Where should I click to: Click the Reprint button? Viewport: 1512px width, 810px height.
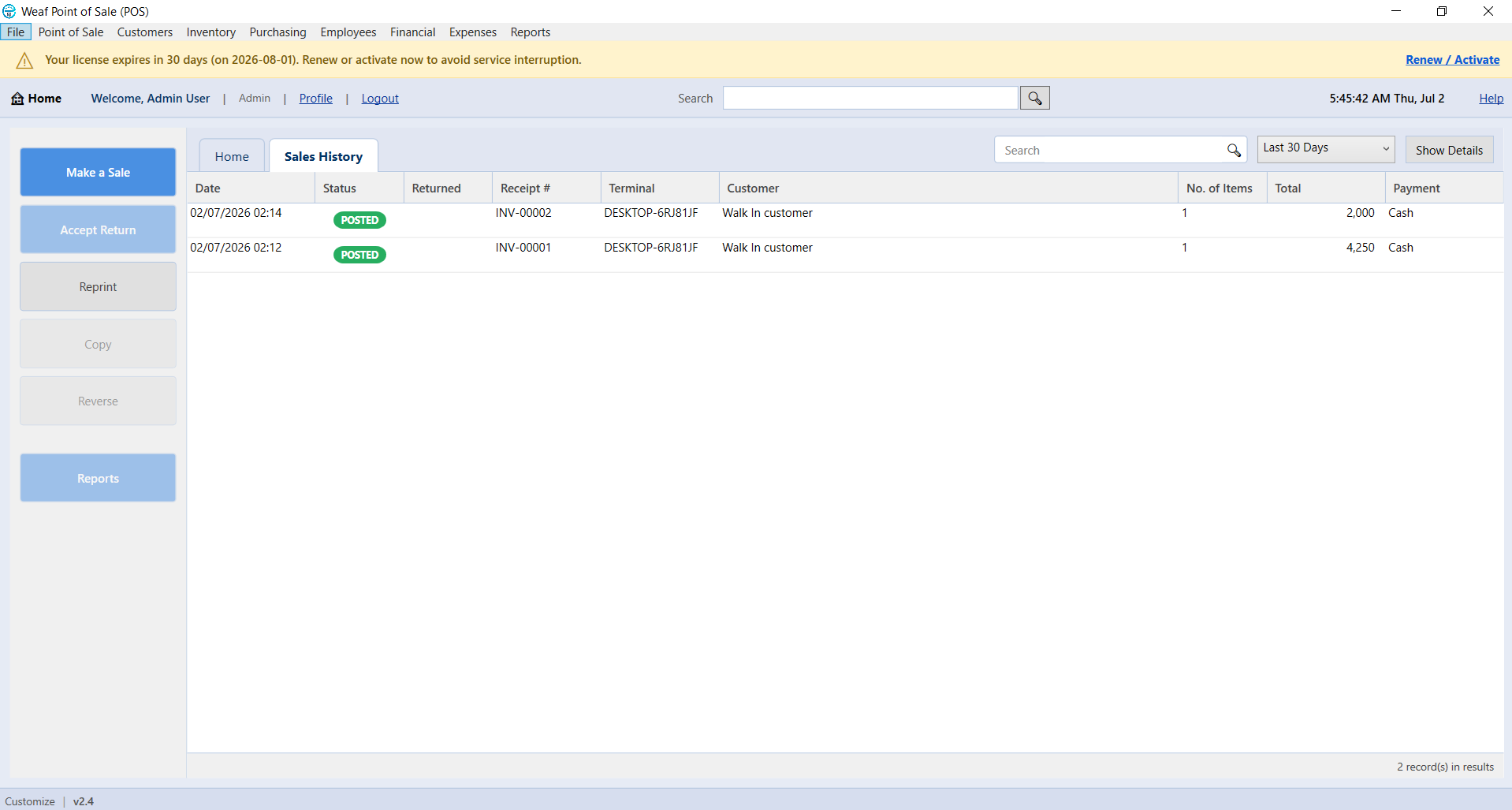tap(98, 286)
